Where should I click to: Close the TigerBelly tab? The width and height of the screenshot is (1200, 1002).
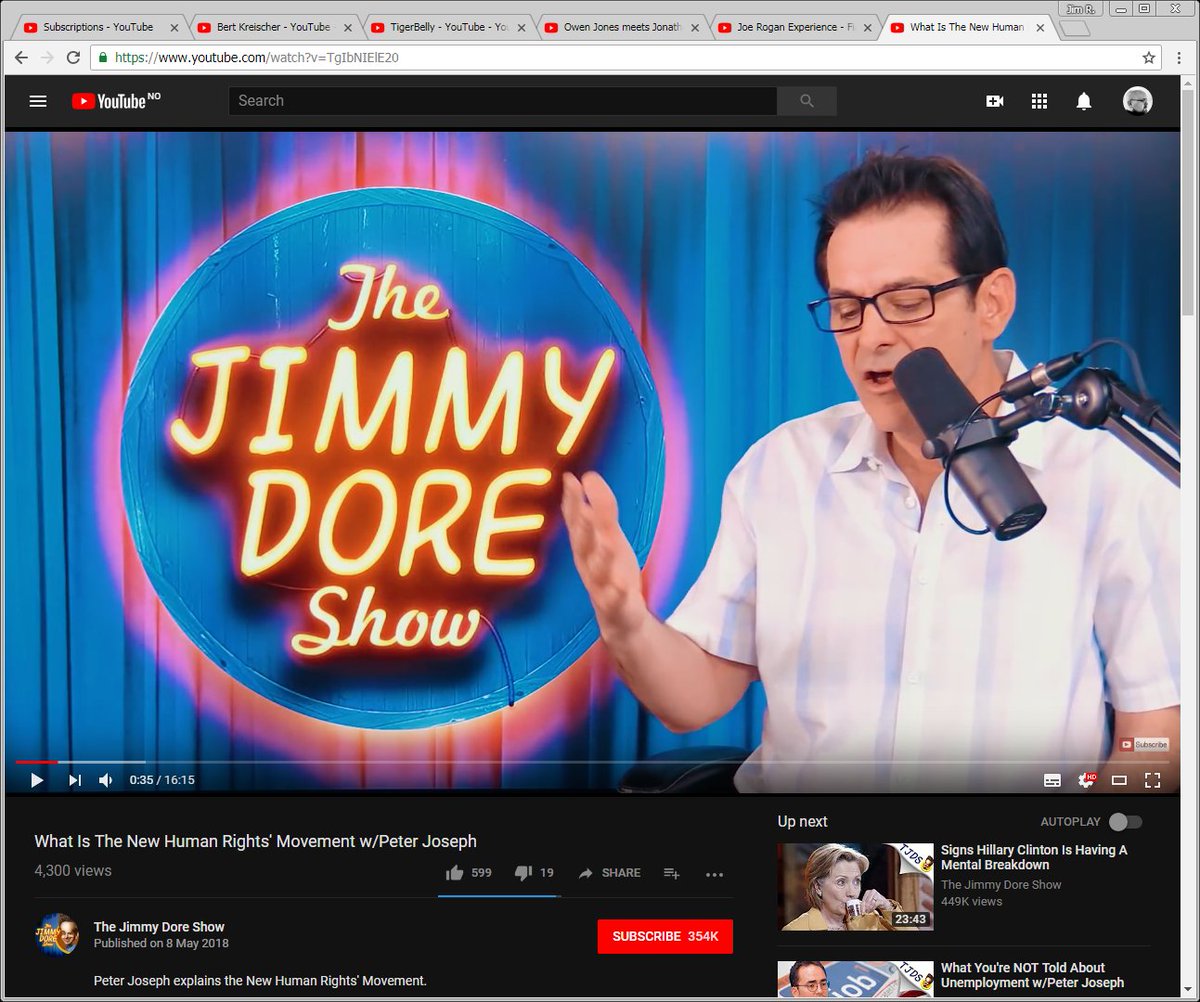(520, 28)
